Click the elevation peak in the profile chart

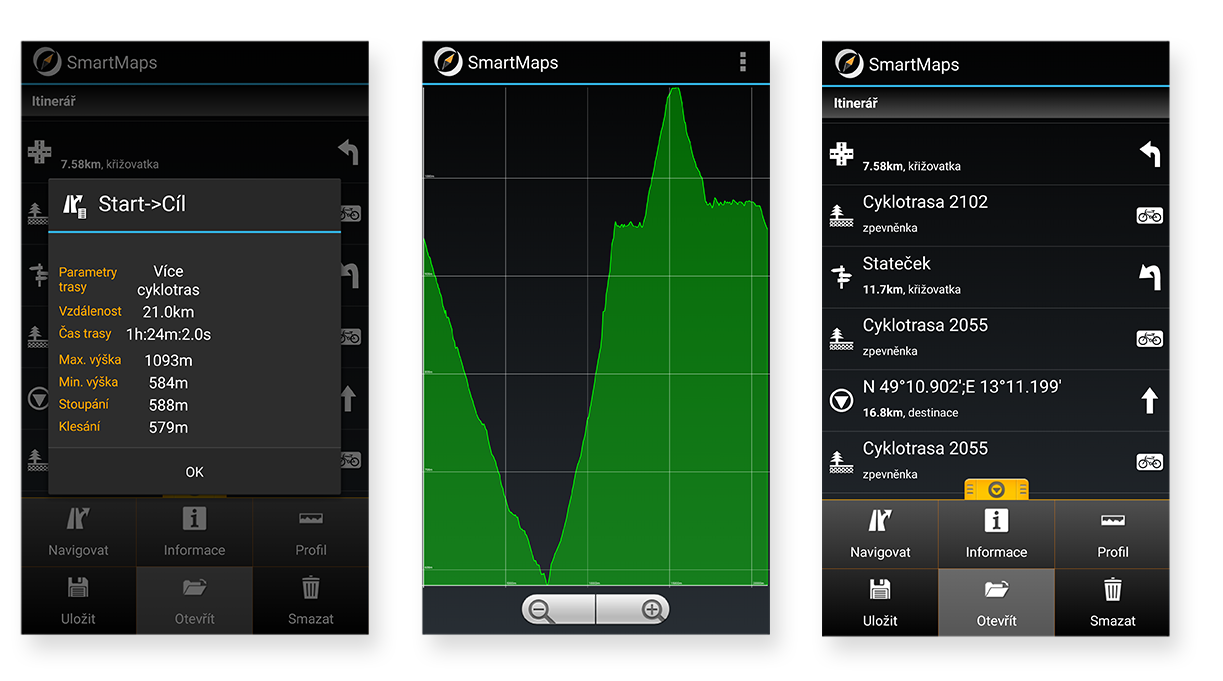pos(675,90)
